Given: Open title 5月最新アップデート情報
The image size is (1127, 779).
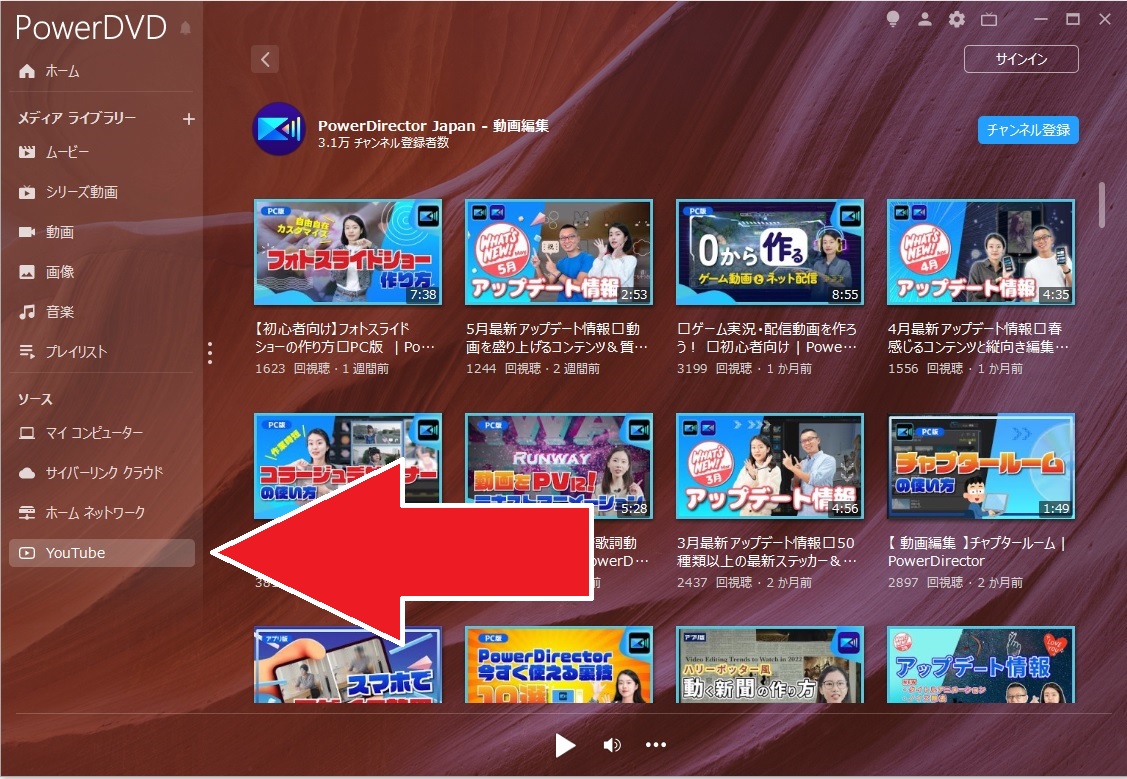Looking at the screenshot, I should click(557, 338).
